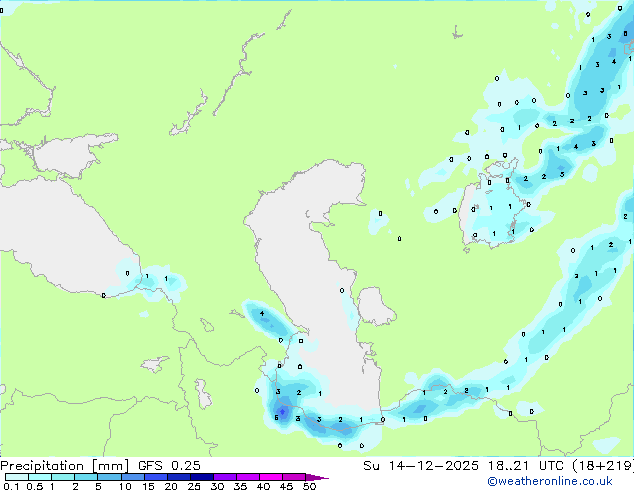
Task: Click the '(18+219)' forecast offset text
Action: (x=603, y=466)
